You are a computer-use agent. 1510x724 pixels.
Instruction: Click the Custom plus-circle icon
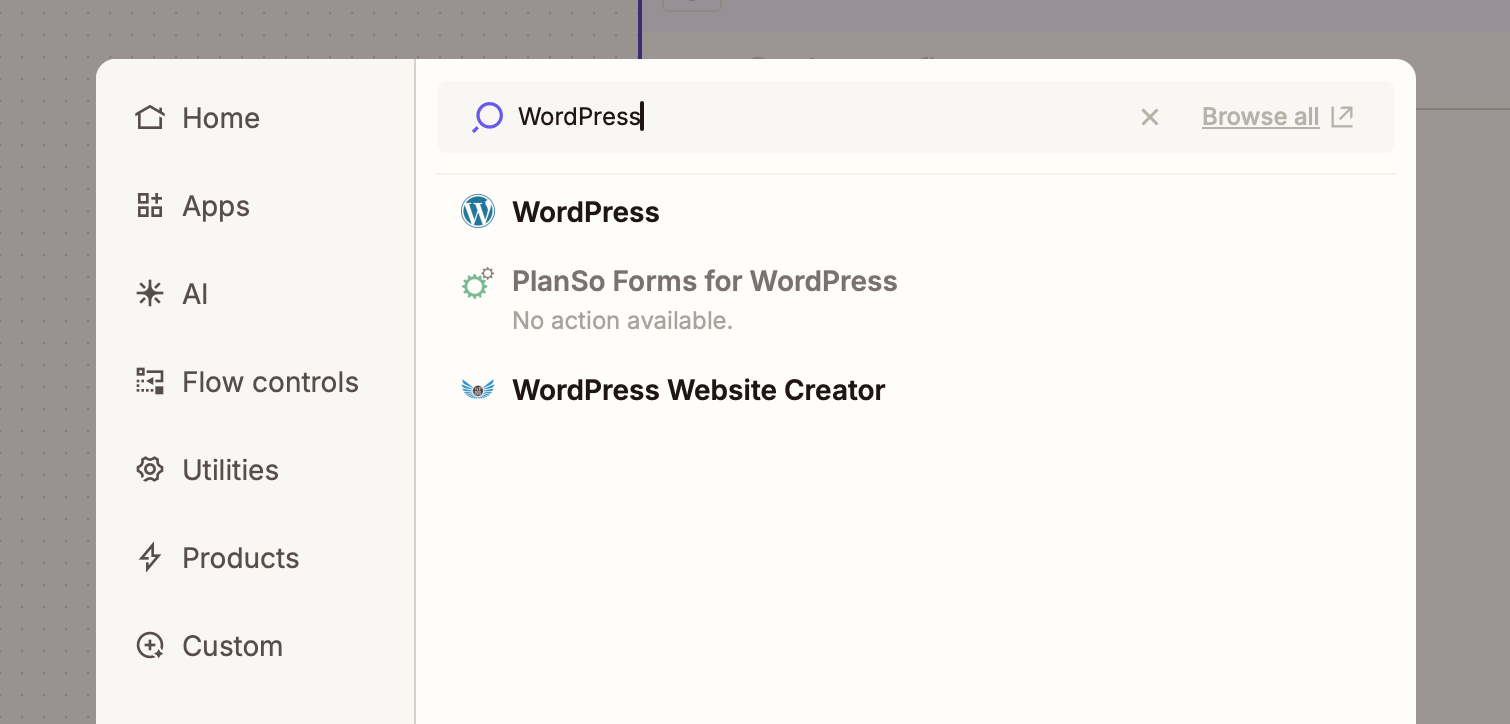coord(150,646)
